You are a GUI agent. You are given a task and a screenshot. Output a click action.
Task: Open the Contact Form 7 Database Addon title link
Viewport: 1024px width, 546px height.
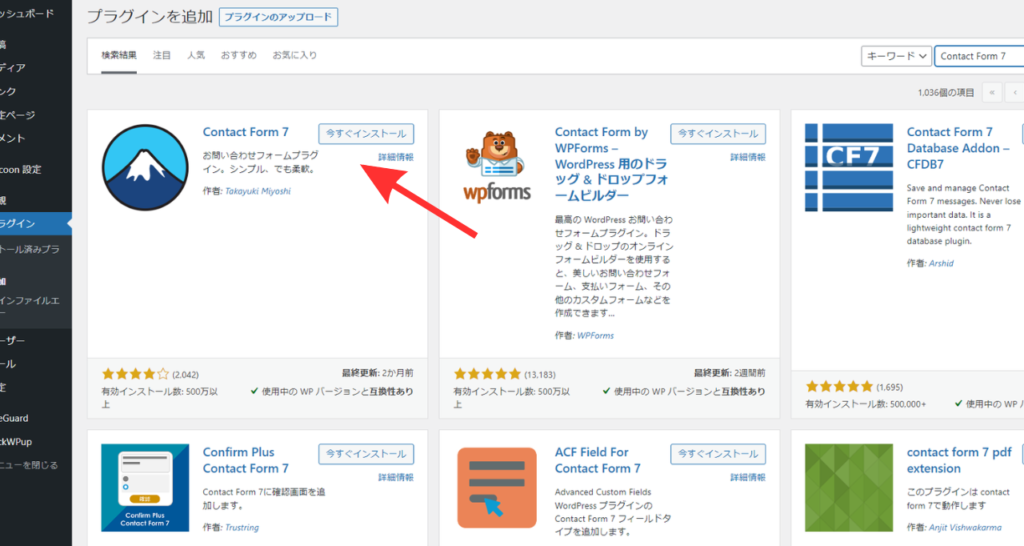pos(958,148)
